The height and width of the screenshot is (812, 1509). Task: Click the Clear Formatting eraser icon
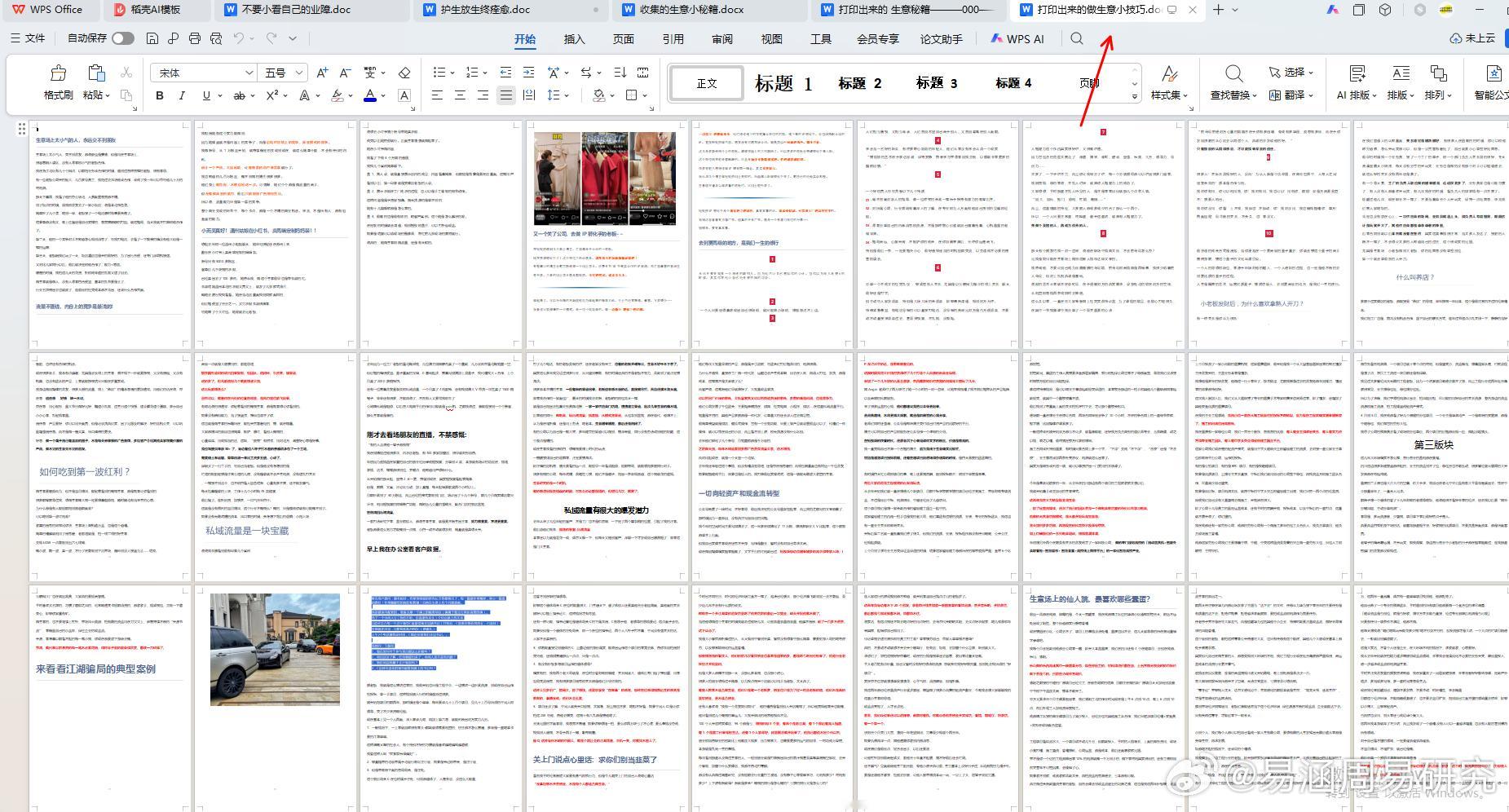tap(404, 73)
